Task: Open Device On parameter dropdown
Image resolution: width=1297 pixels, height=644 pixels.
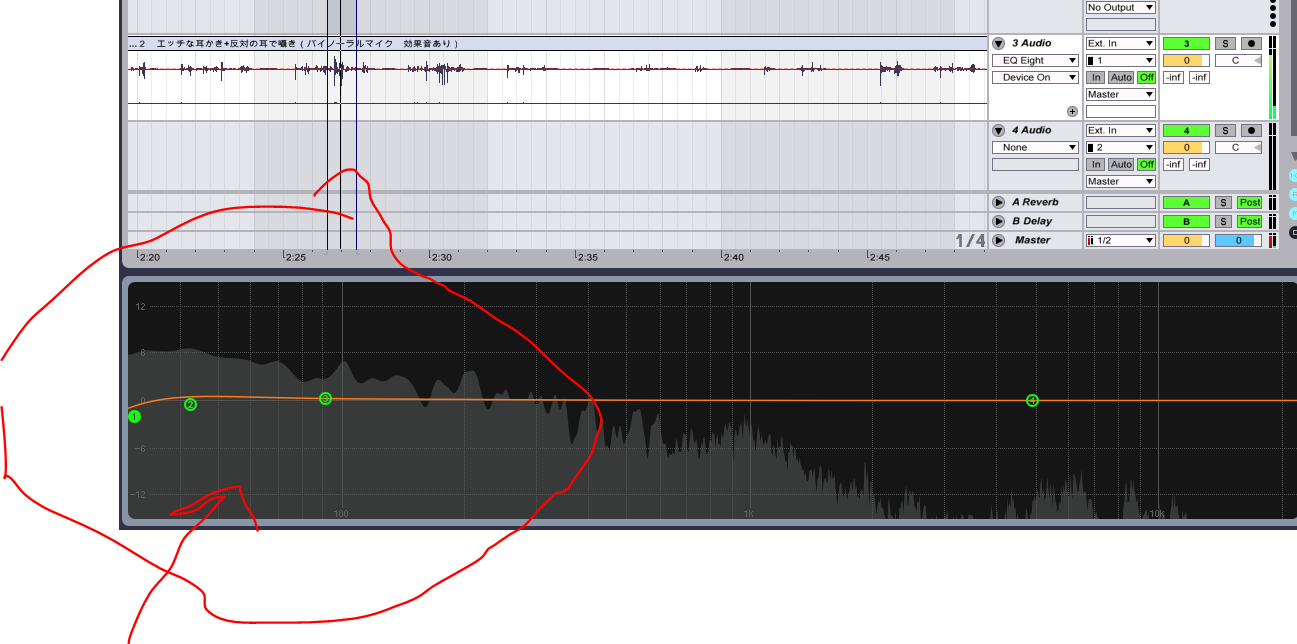Action: point(1035,78)
